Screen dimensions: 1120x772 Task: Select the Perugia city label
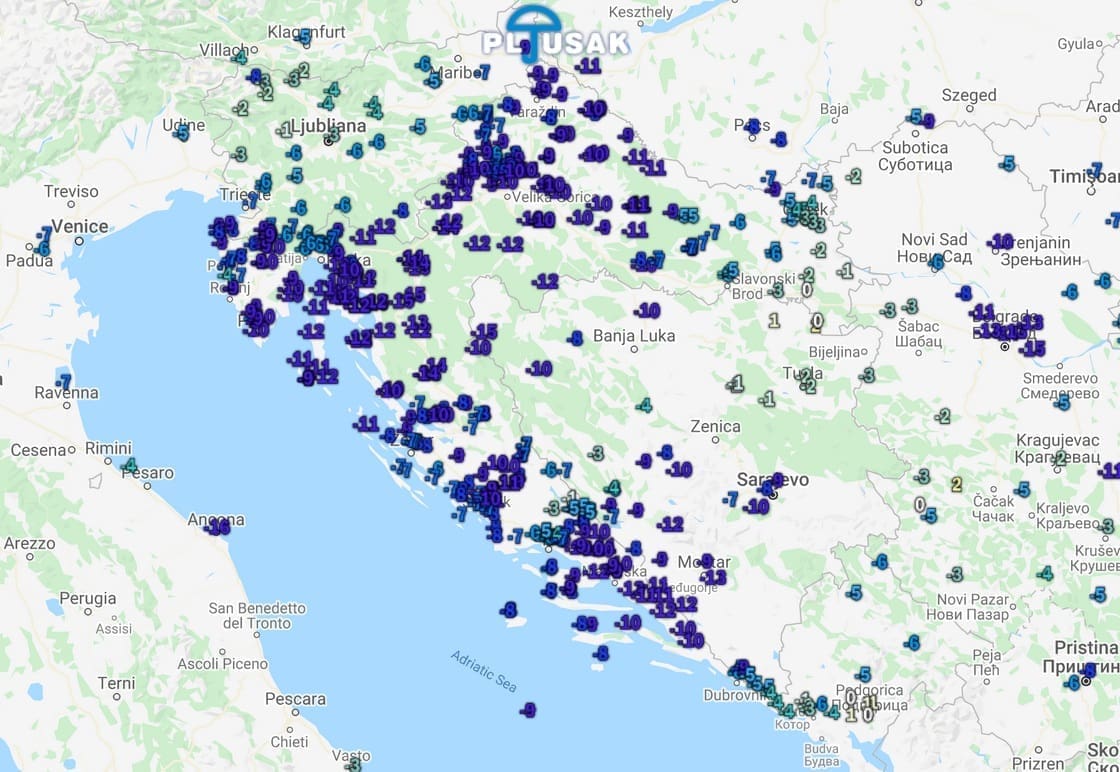[x=88, y=598]
